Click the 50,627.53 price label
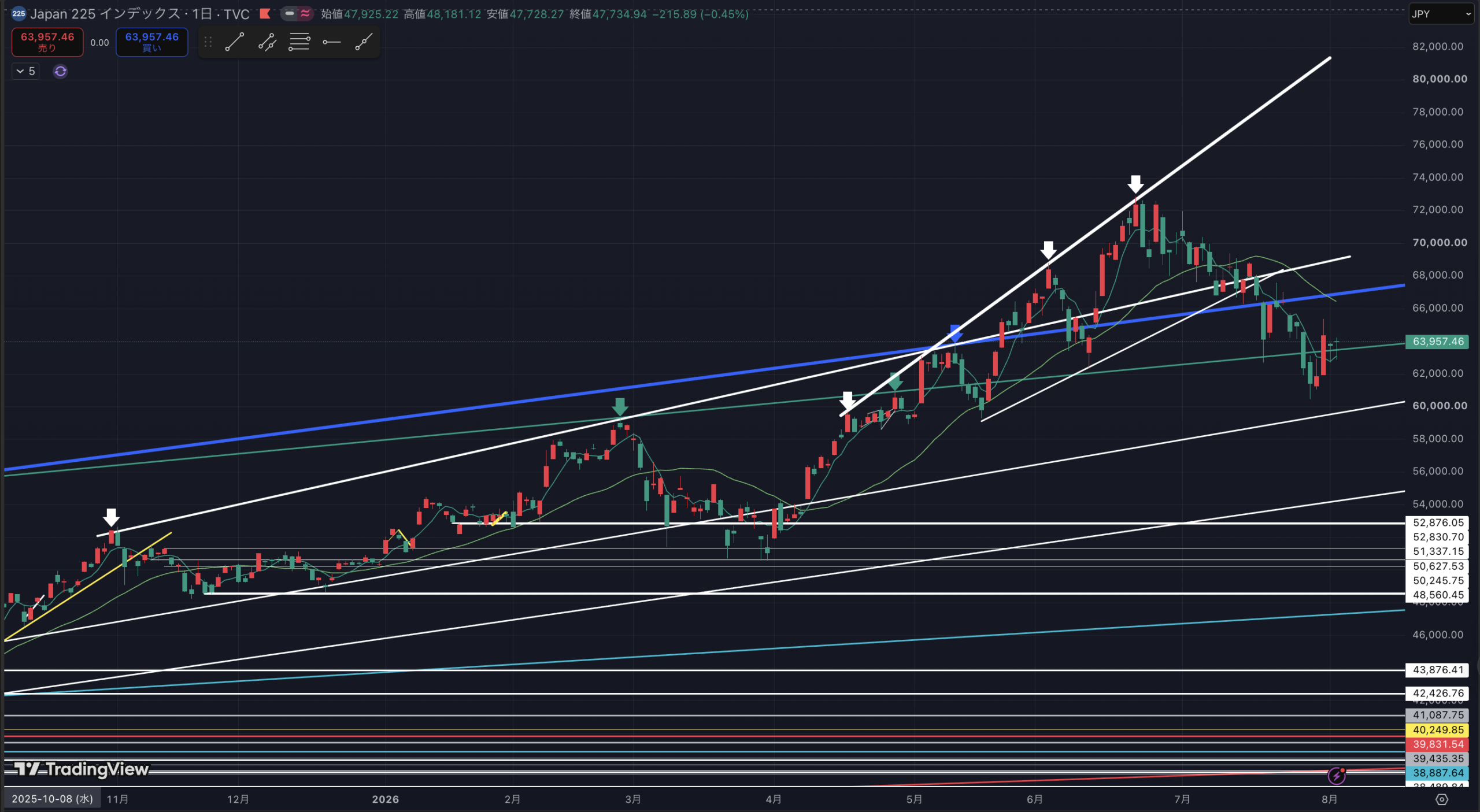The width and height of the screenshot is (1480, 812). (1438, 566)
